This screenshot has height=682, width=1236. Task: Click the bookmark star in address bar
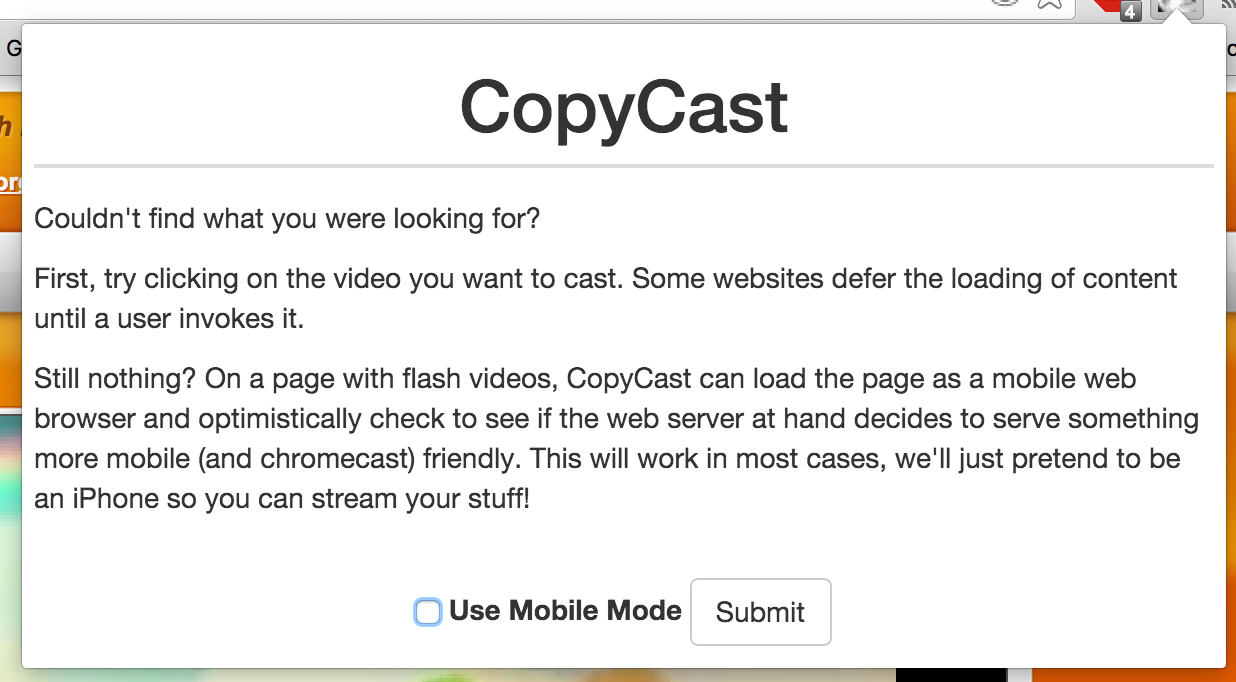[x=1049, y=5]
